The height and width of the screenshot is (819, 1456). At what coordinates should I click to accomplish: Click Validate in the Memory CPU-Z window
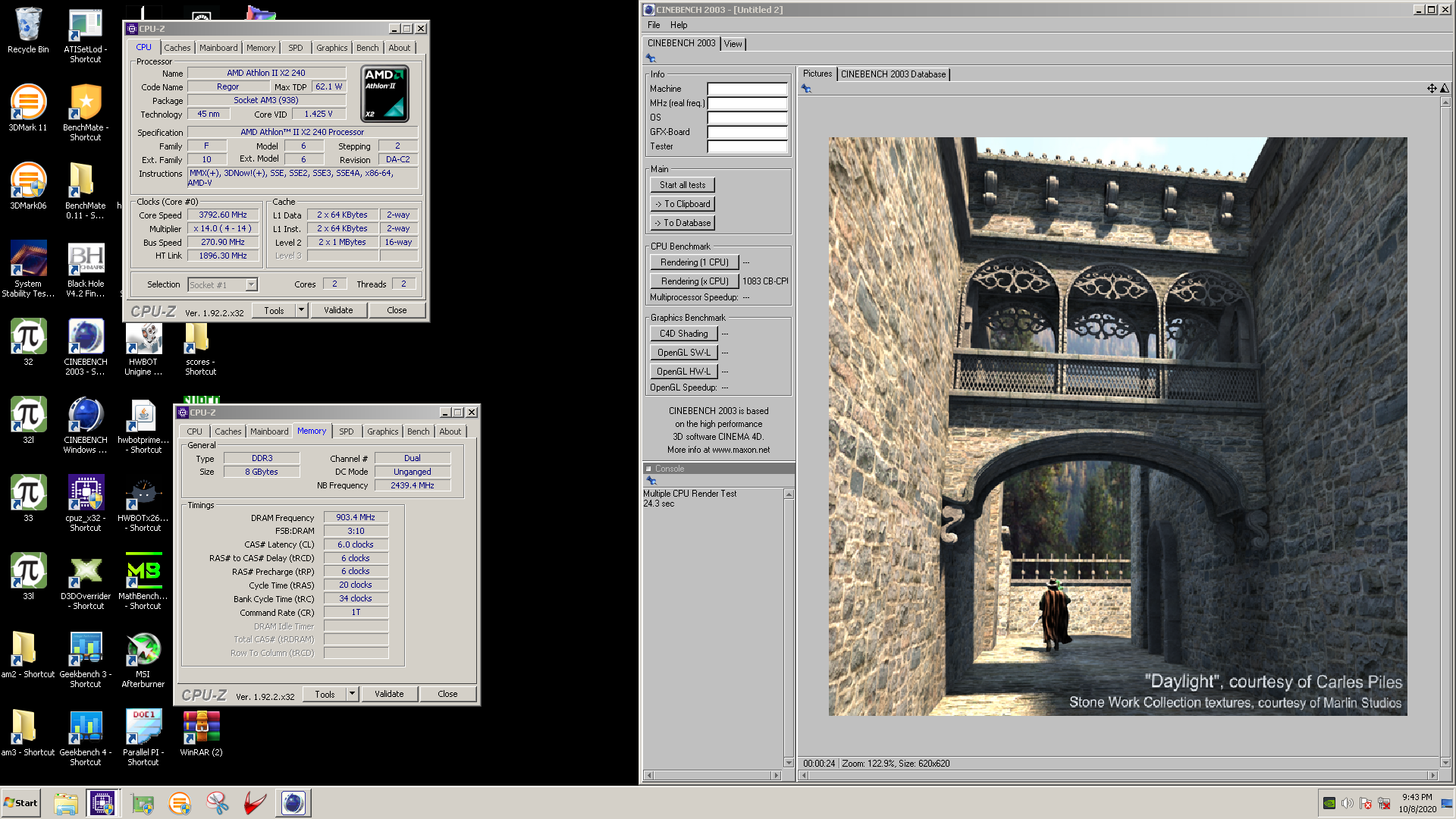pyautogui.click(x=389, y=694)
